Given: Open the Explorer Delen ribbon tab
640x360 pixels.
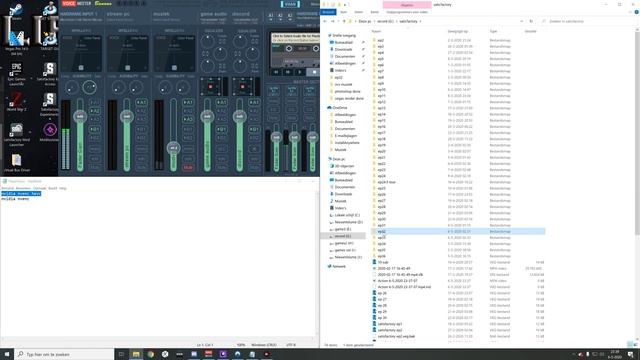Looking at the screenshot, I should [x=358, y=12].
